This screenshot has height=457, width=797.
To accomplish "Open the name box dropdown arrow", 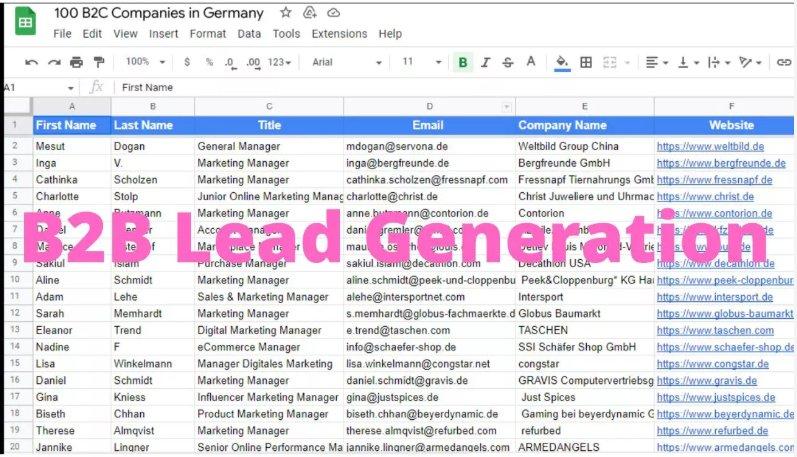I will tap(70, 88).
